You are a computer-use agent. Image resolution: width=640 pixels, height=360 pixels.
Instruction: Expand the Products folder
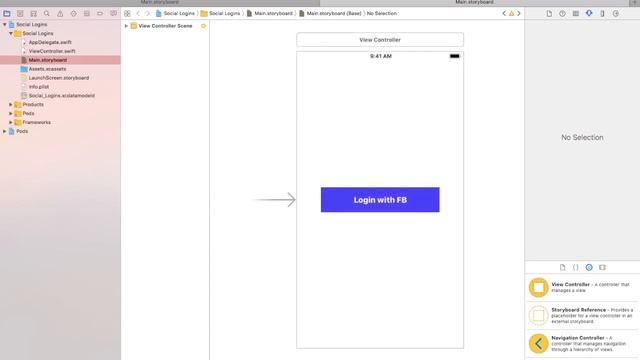tap(11, 104)
